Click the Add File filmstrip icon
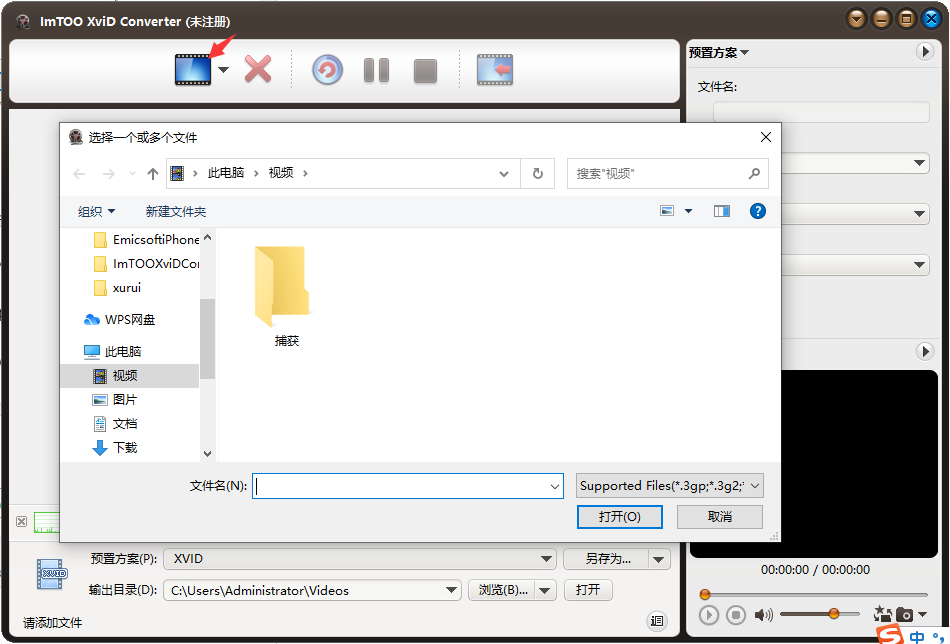This screenshot has width=950, height=644. pyautogui.click(x=193, y=70)
